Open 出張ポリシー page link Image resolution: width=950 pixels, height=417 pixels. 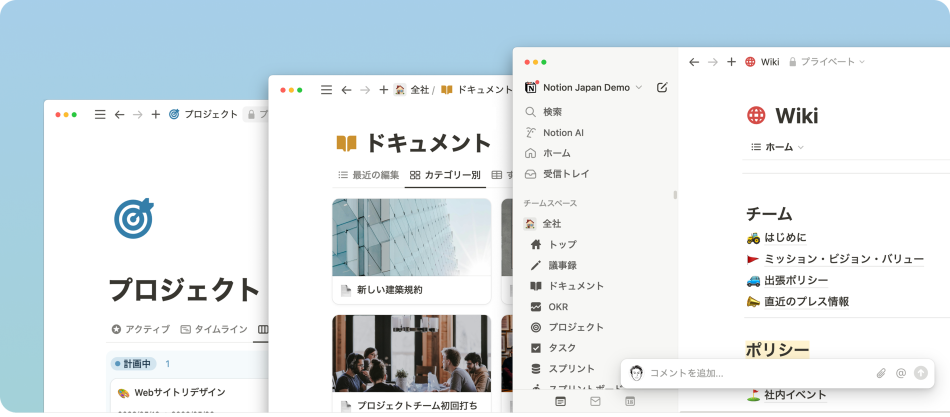point(795,280)
